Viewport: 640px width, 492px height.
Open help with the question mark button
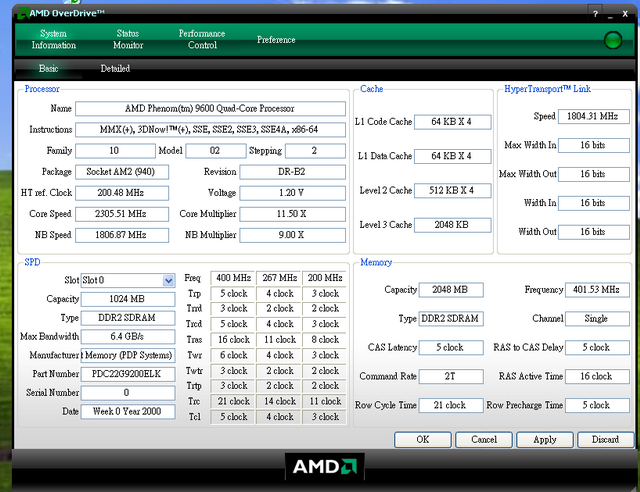596,14
